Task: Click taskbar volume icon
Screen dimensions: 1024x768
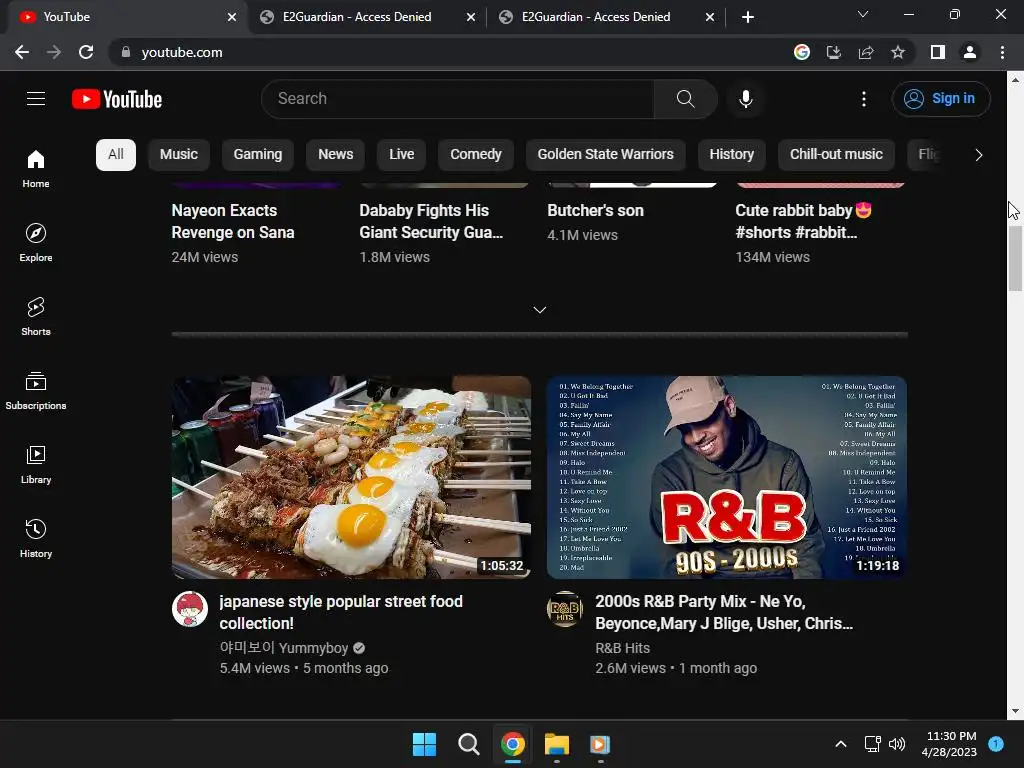Action: coord(897,744)
